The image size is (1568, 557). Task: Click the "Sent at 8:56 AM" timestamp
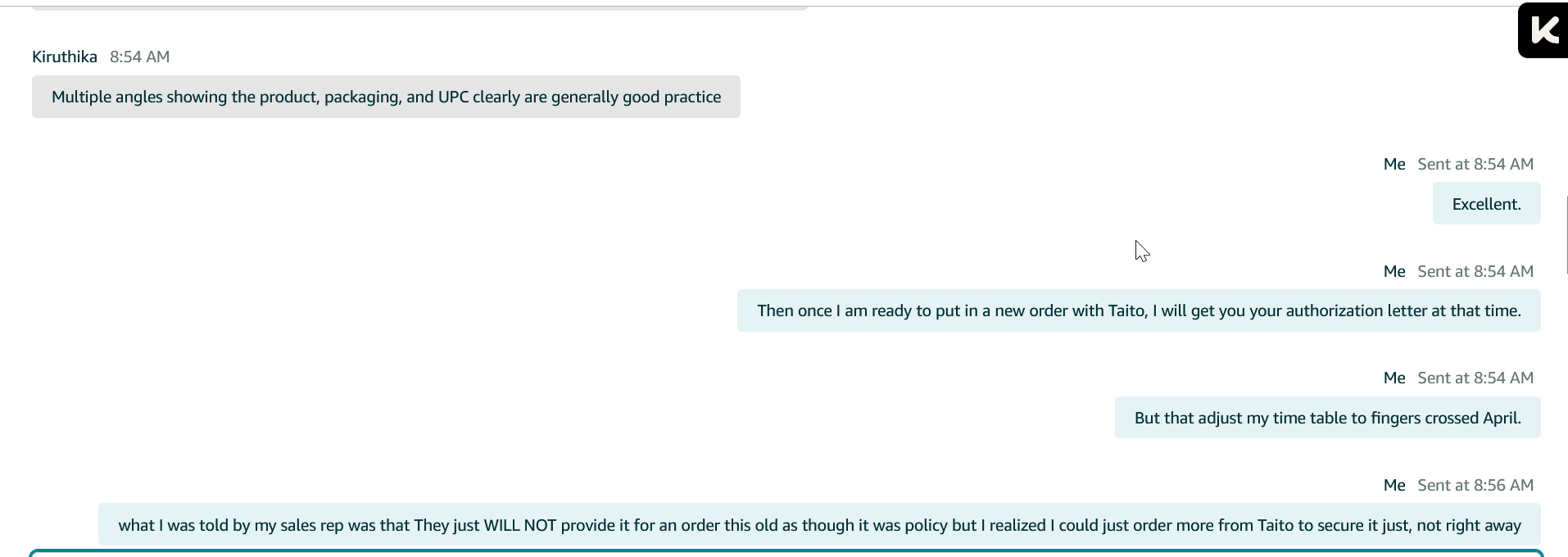(1475, 485)
